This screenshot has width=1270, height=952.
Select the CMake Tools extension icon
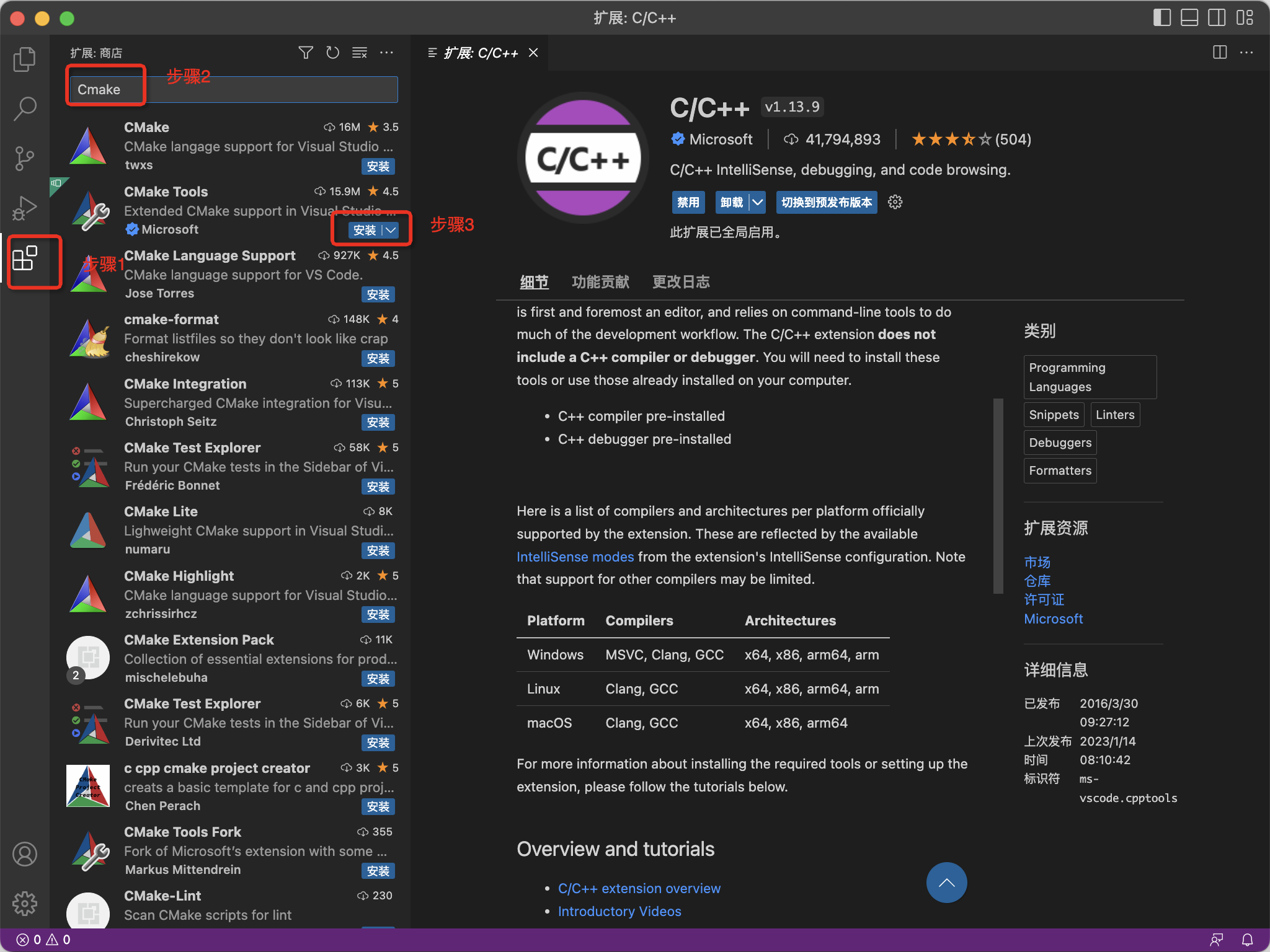[89, 210]
